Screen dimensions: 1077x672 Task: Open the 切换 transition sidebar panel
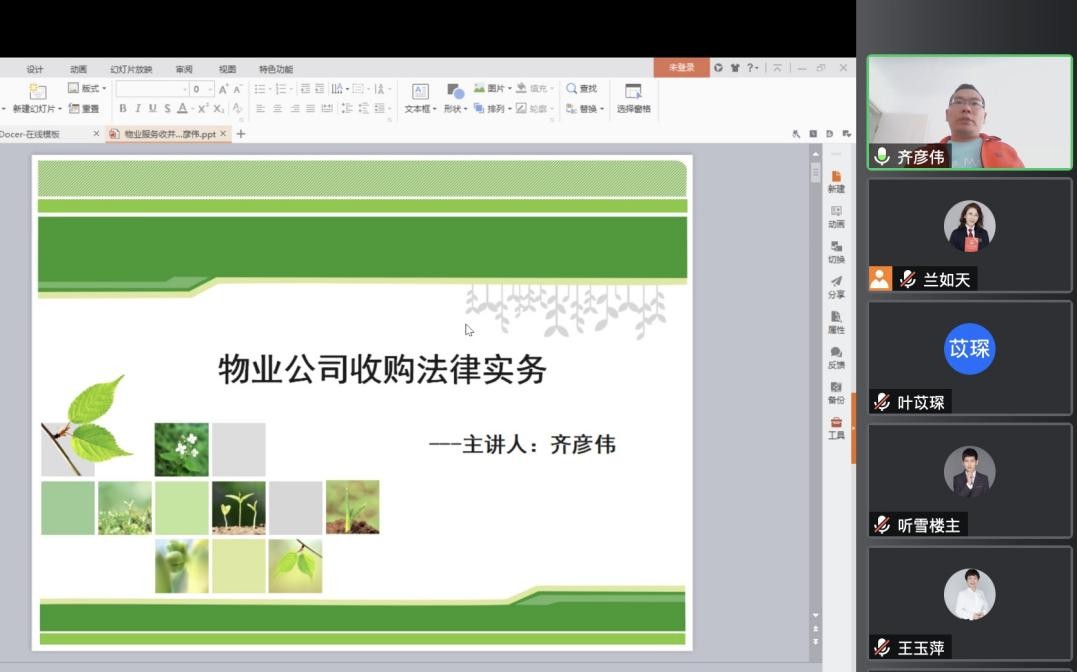pyautogui.click(x=836, y=251)
